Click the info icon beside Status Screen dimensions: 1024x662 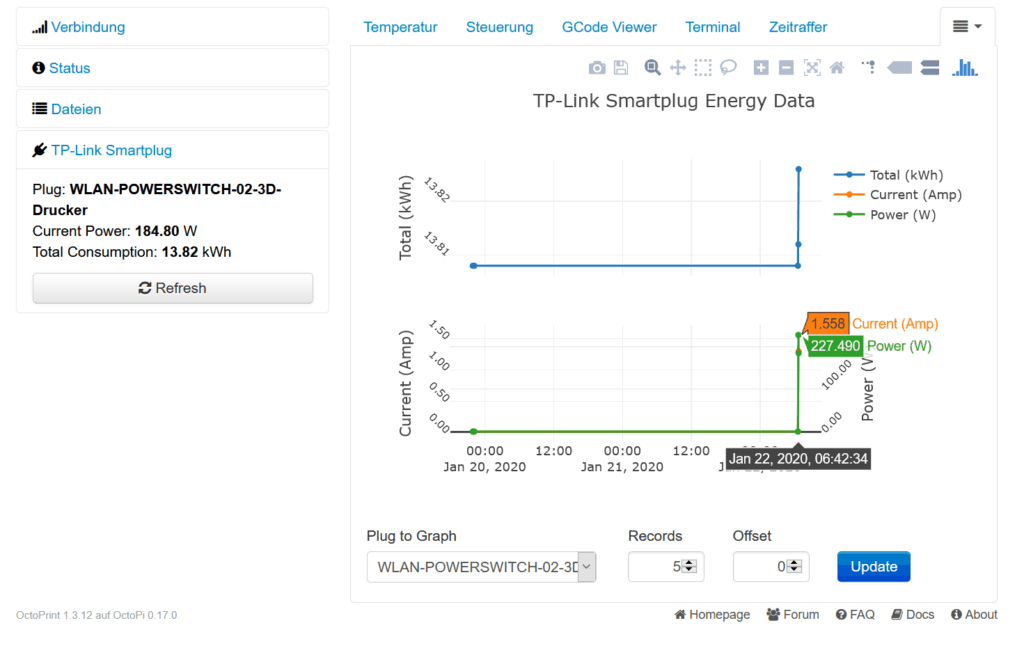[39, 68]
